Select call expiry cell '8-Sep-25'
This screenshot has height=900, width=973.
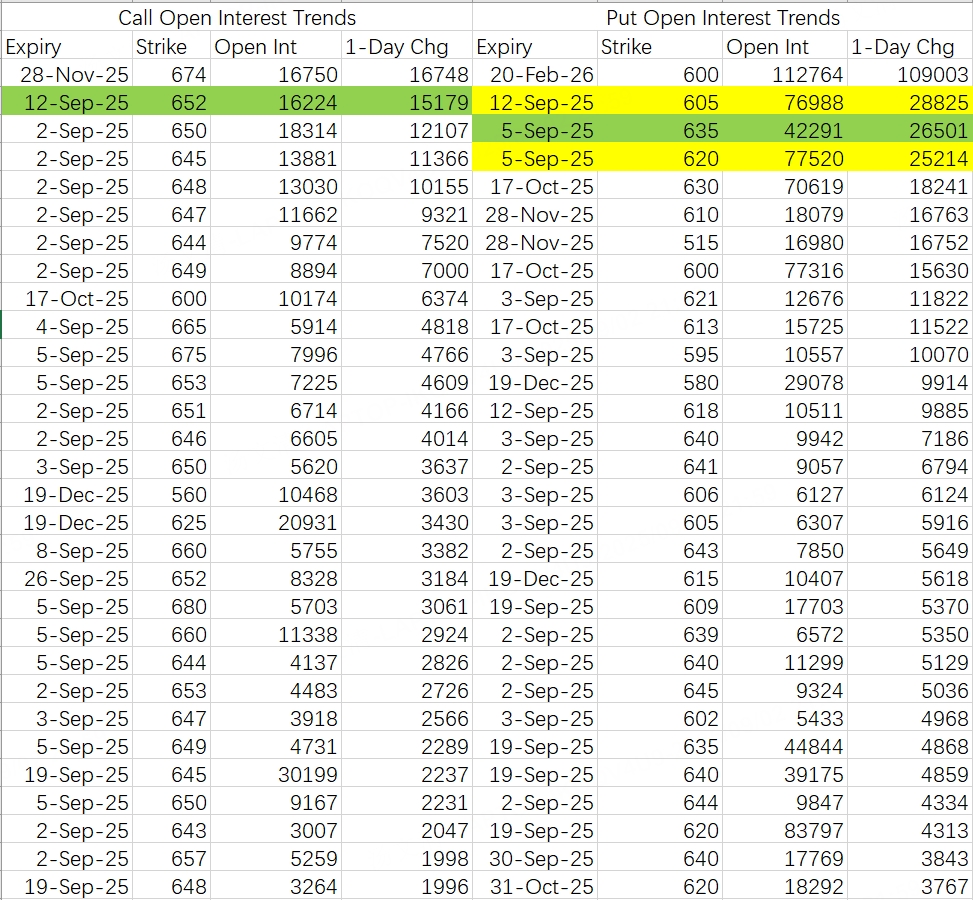[x=67, y=551]
